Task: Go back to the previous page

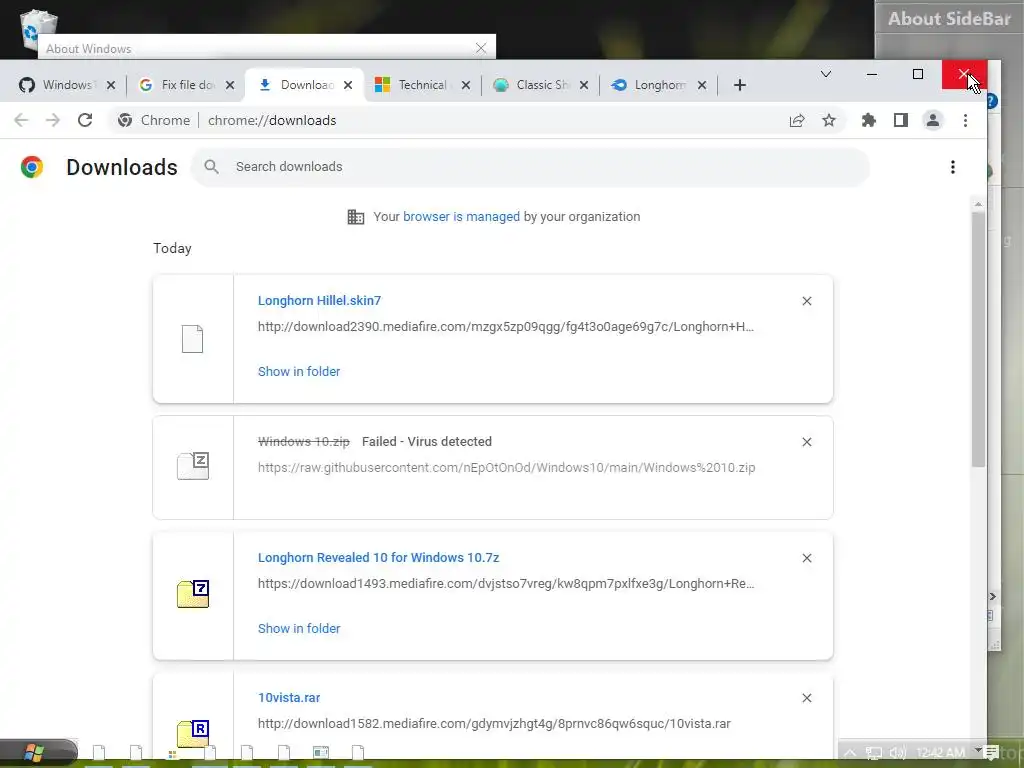Action: [x=21, y=120]
